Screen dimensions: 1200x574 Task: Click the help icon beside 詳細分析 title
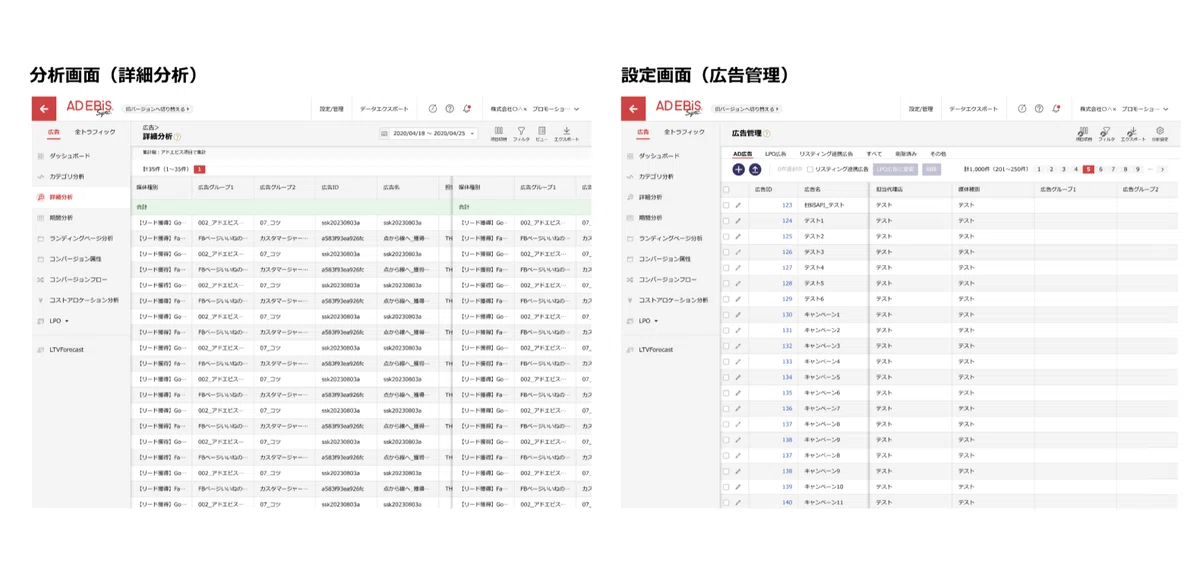pyautogui.click(x=179, y=136)
